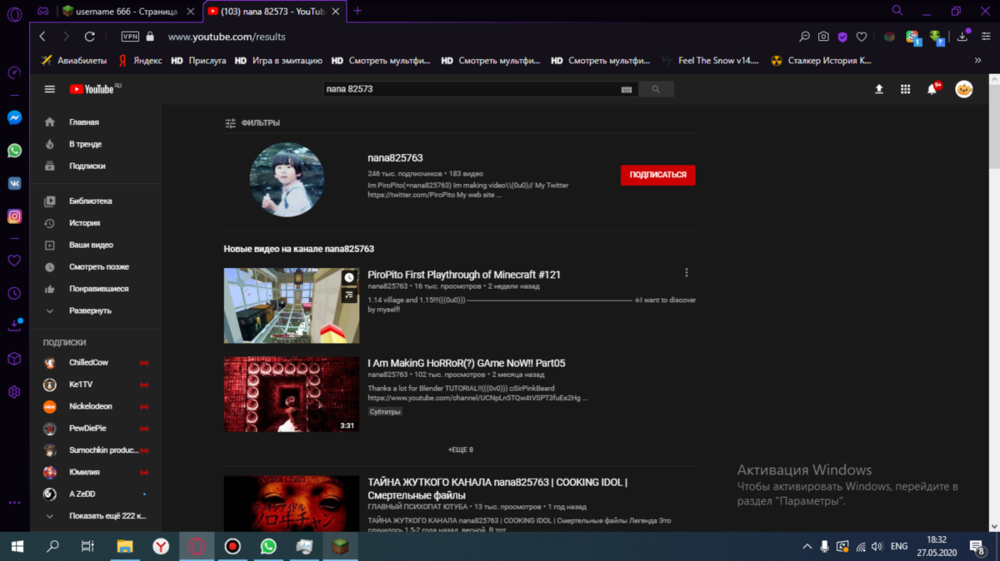1000x561 pixels.
Task: Show more bookmarks via the chevron
Action: 978,61
